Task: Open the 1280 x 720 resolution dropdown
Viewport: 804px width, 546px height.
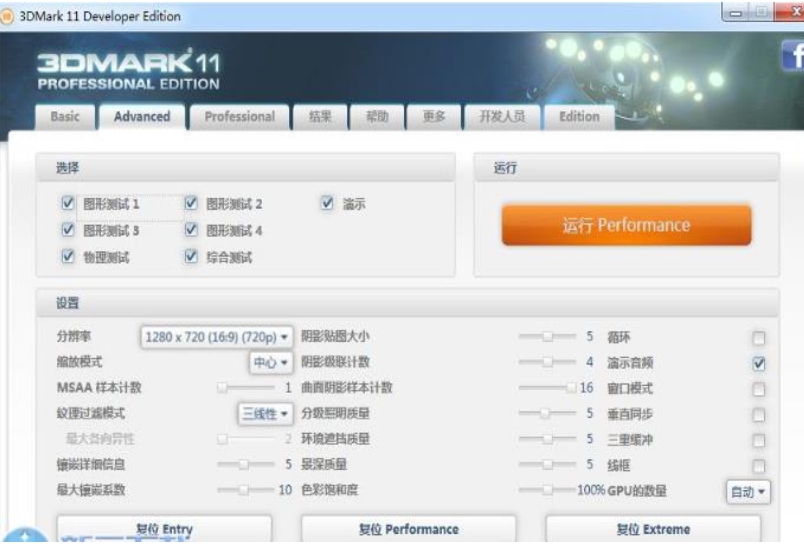Action: point(217,337)
